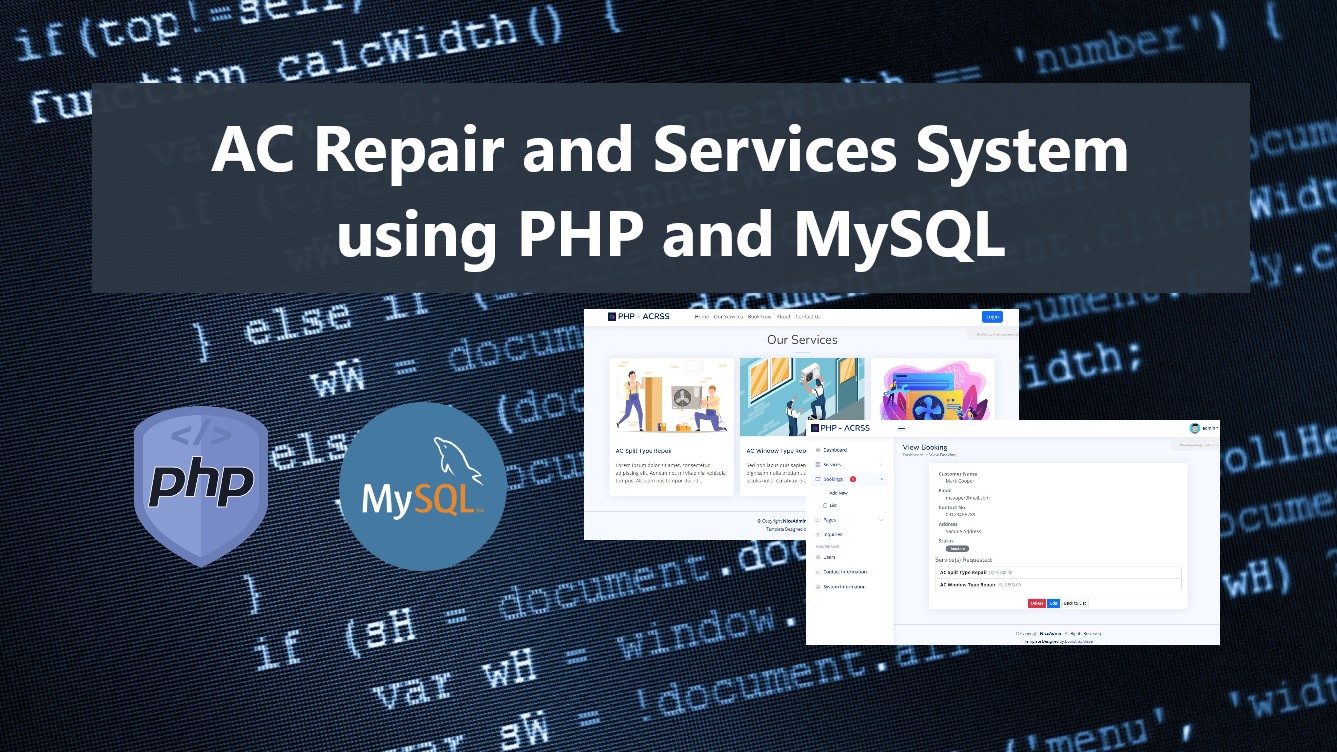
Task: Open the AC Split Type Repair image
Action: point(671,398)
